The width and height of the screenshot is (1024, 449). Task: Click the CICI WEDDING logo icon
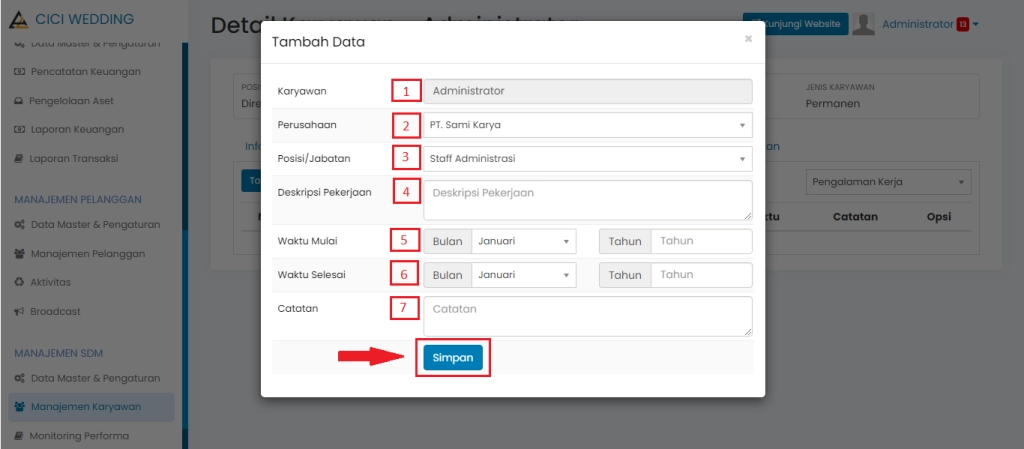tap(16, 20)
